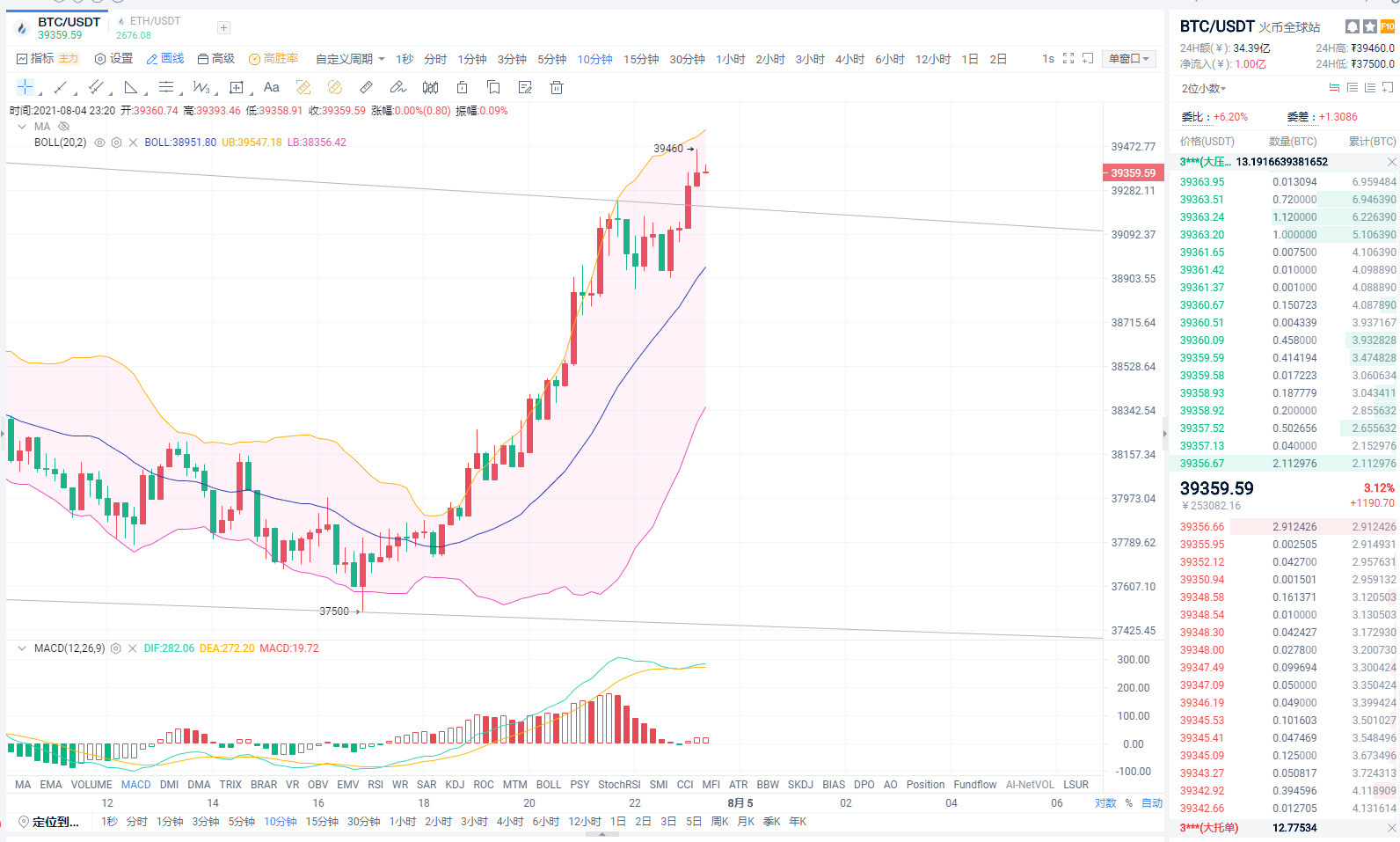1400x842 pixels.
Task: Select the wave W3 pattern tool
Action: pyautogui.click(x=201, y=87)
